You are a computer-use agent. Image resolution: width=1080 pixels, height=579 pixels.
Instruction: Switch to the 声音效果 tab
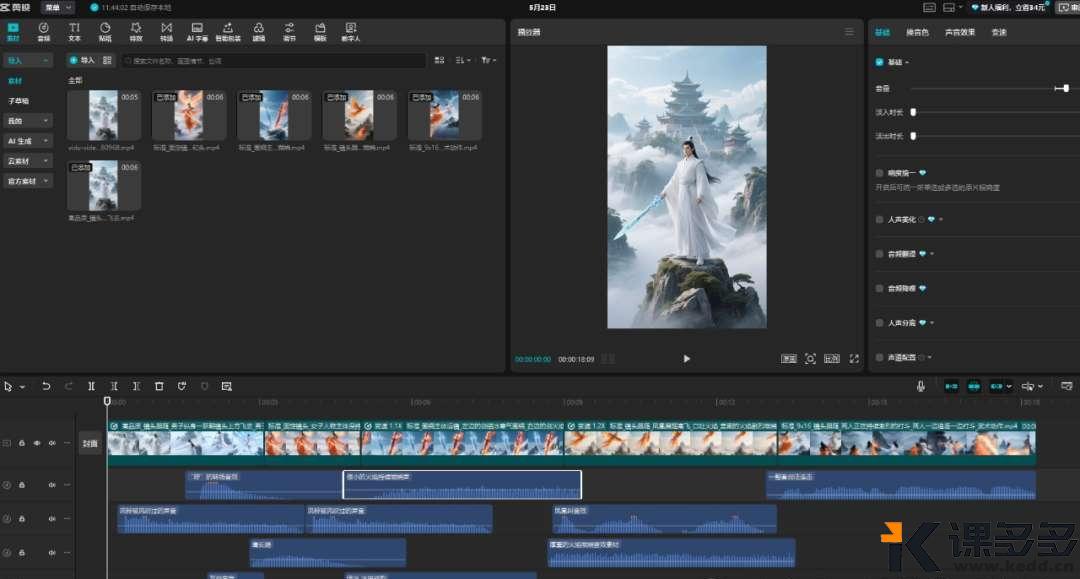(x=960, y=32)
